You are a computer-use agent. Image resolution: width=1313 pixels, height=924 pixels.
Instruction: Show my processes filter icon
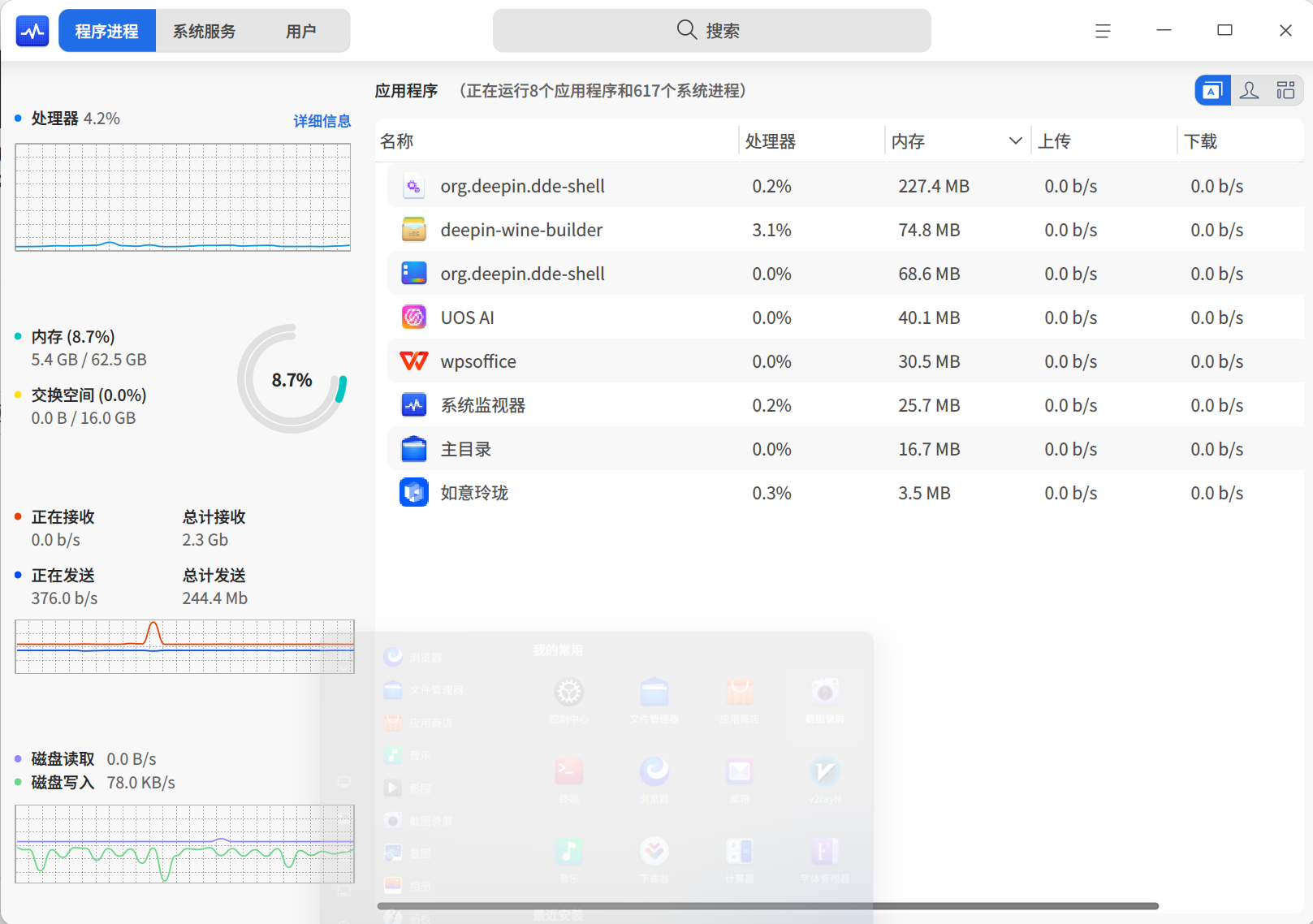(x=1250, y=90)
